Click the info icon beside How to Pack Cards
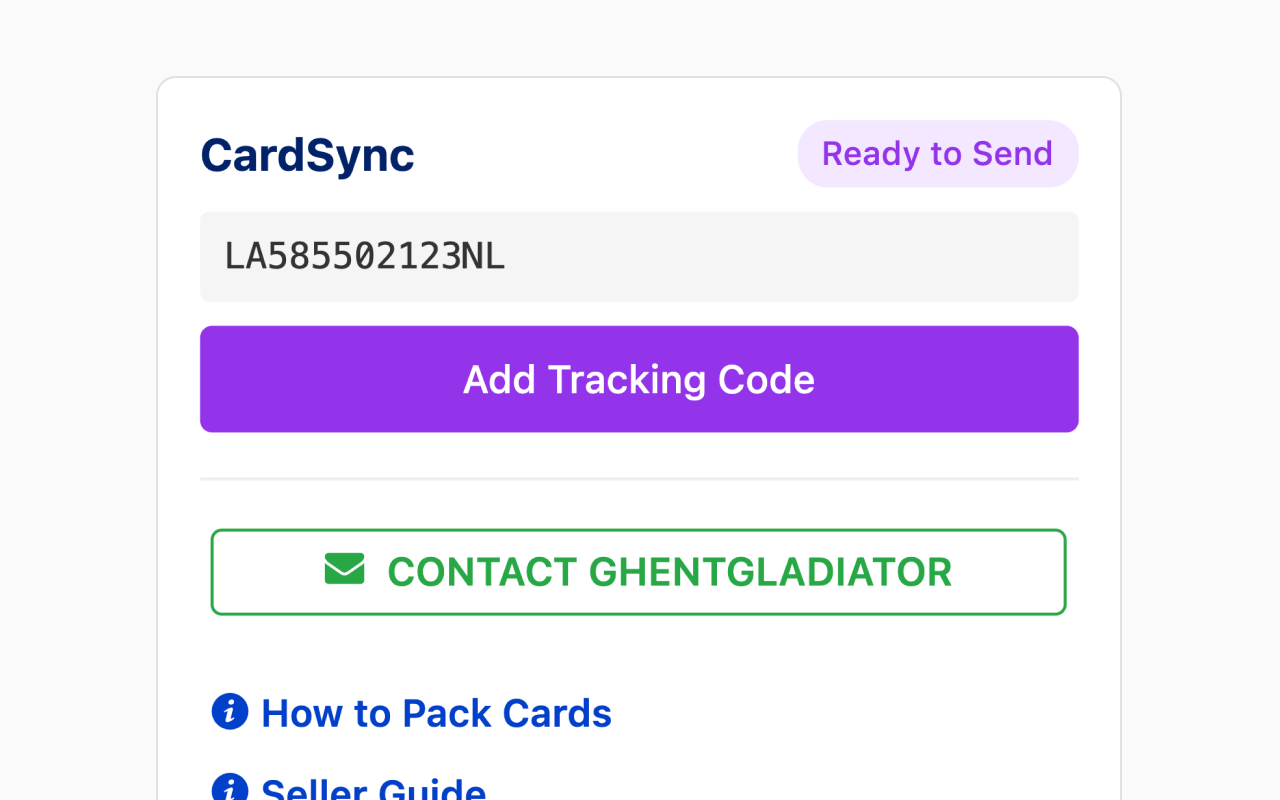 229,711
